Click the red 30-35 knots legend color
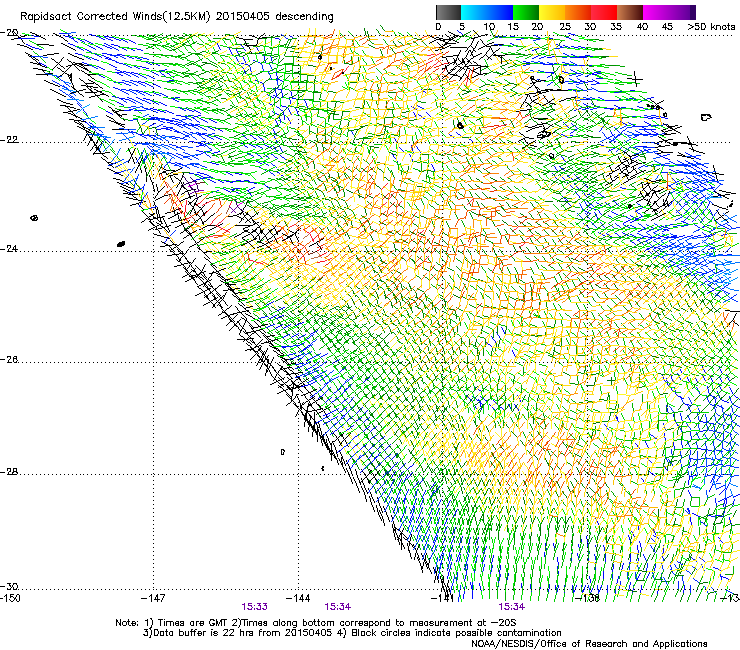The width and height of the screenshot is (740, 650). tap(604, 12)
